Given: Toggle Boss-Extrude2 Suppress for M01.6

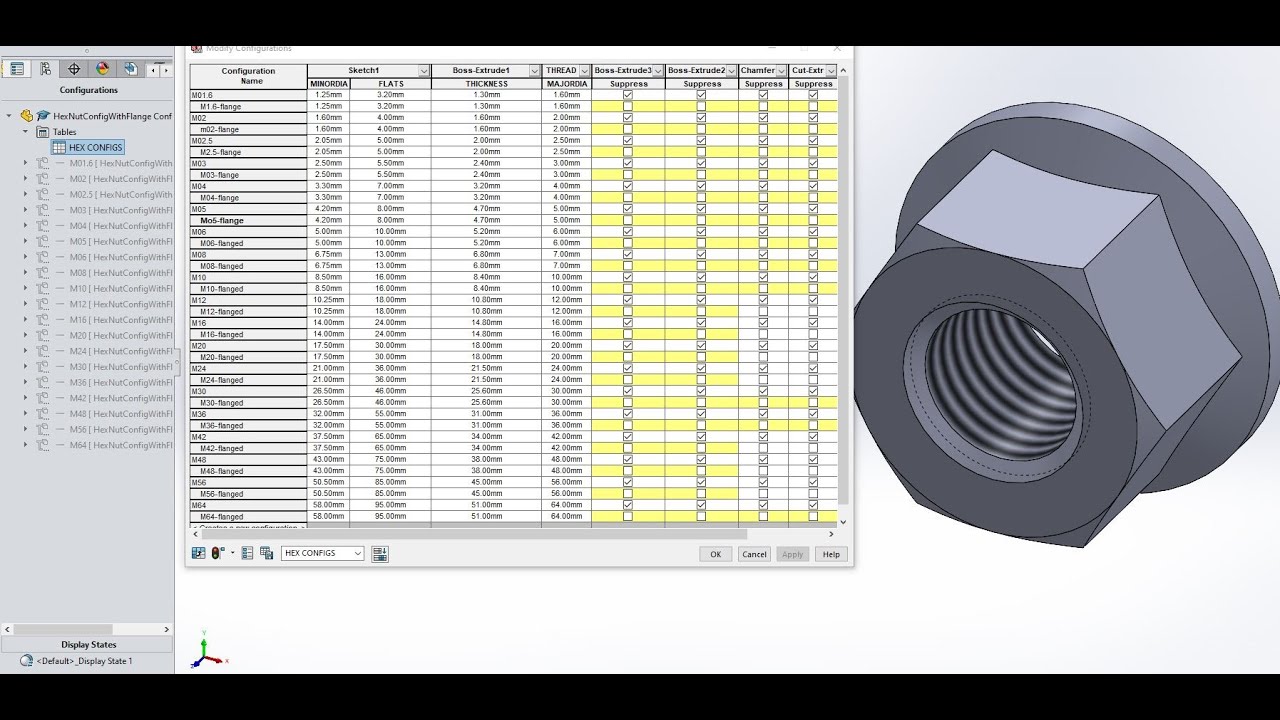Looking at the screenshot, I should pos(701,95).
